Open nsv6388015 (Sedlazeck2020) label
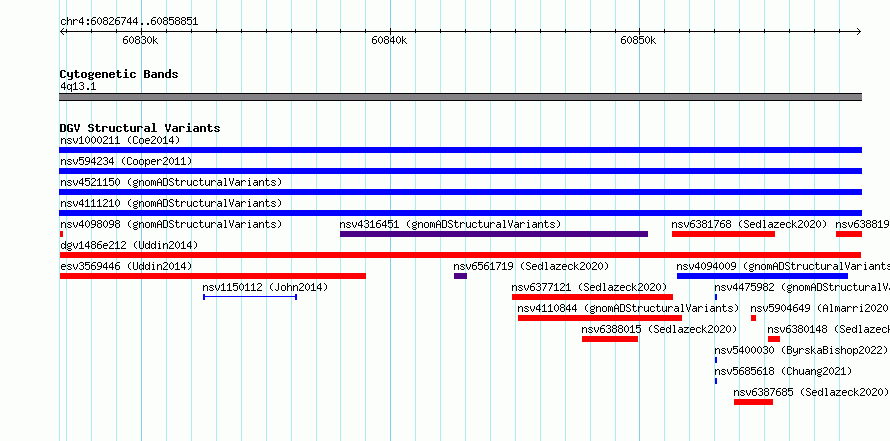 [x=659, y=329]
